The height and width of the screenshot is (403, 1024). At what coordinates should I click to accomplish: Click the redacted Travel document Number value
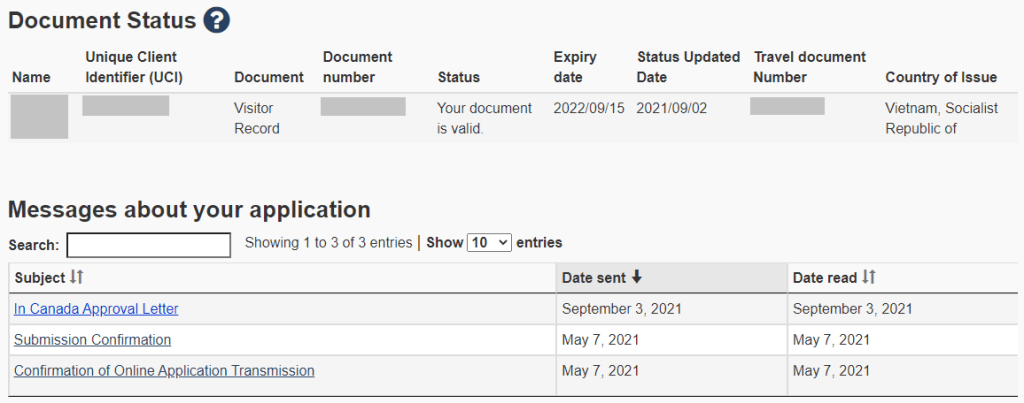[x=787, y=106]
